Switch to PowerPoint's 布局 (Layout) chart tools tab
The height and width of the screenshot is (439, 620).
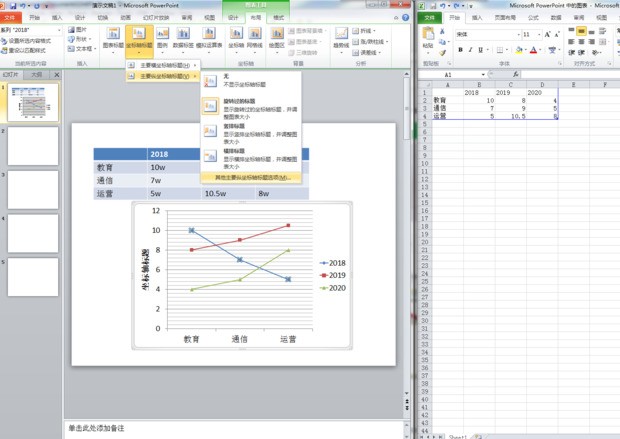(x=256, y=17)
